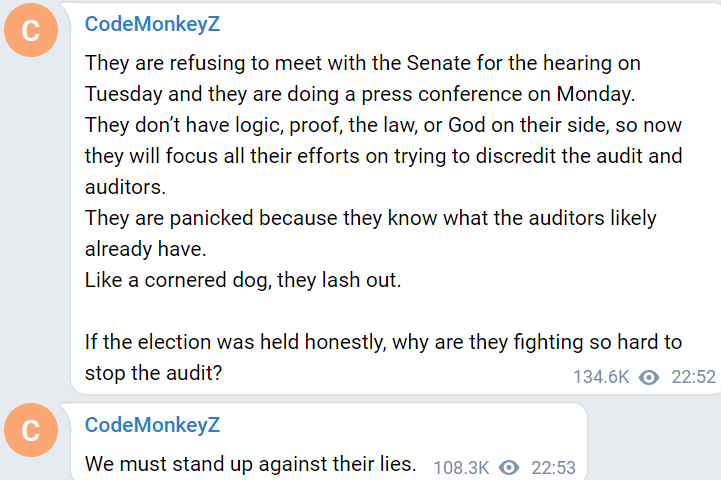Click the avatar beside the 'stand up' message

[31, 430]
